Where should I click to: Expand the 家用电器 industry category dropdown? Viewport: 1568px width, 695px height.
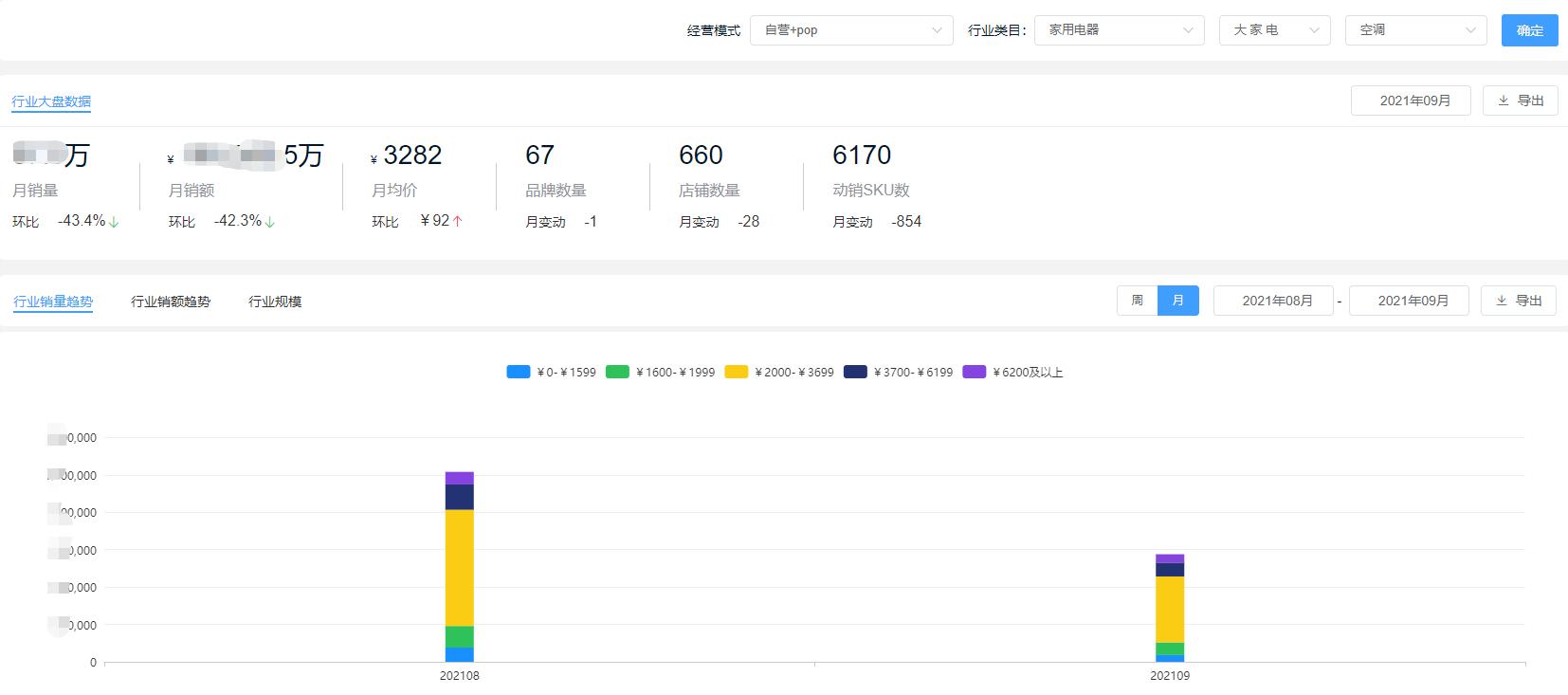pos(1119,30)
